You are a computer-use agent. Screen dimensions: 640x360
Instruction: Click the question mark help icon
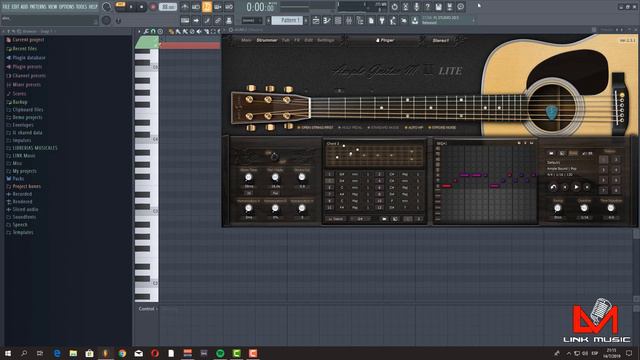[427, 7]
